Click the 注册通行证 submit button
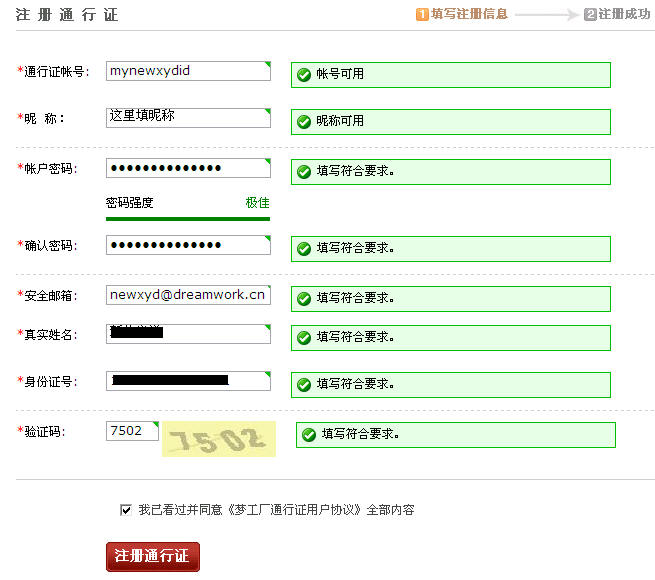The image size is (655, 580). 153,556
